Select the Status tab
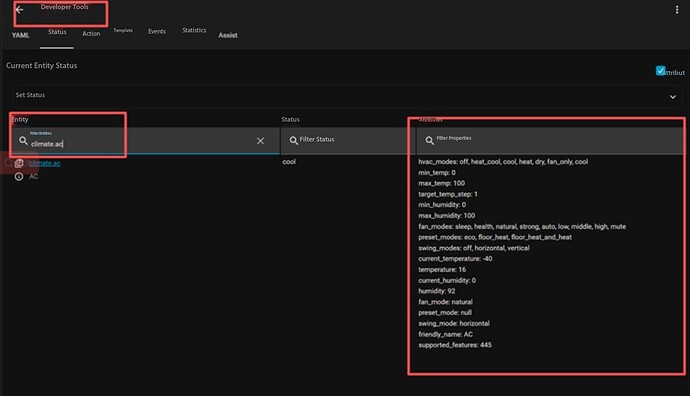690x396 pixels. (x=57, y=32)
